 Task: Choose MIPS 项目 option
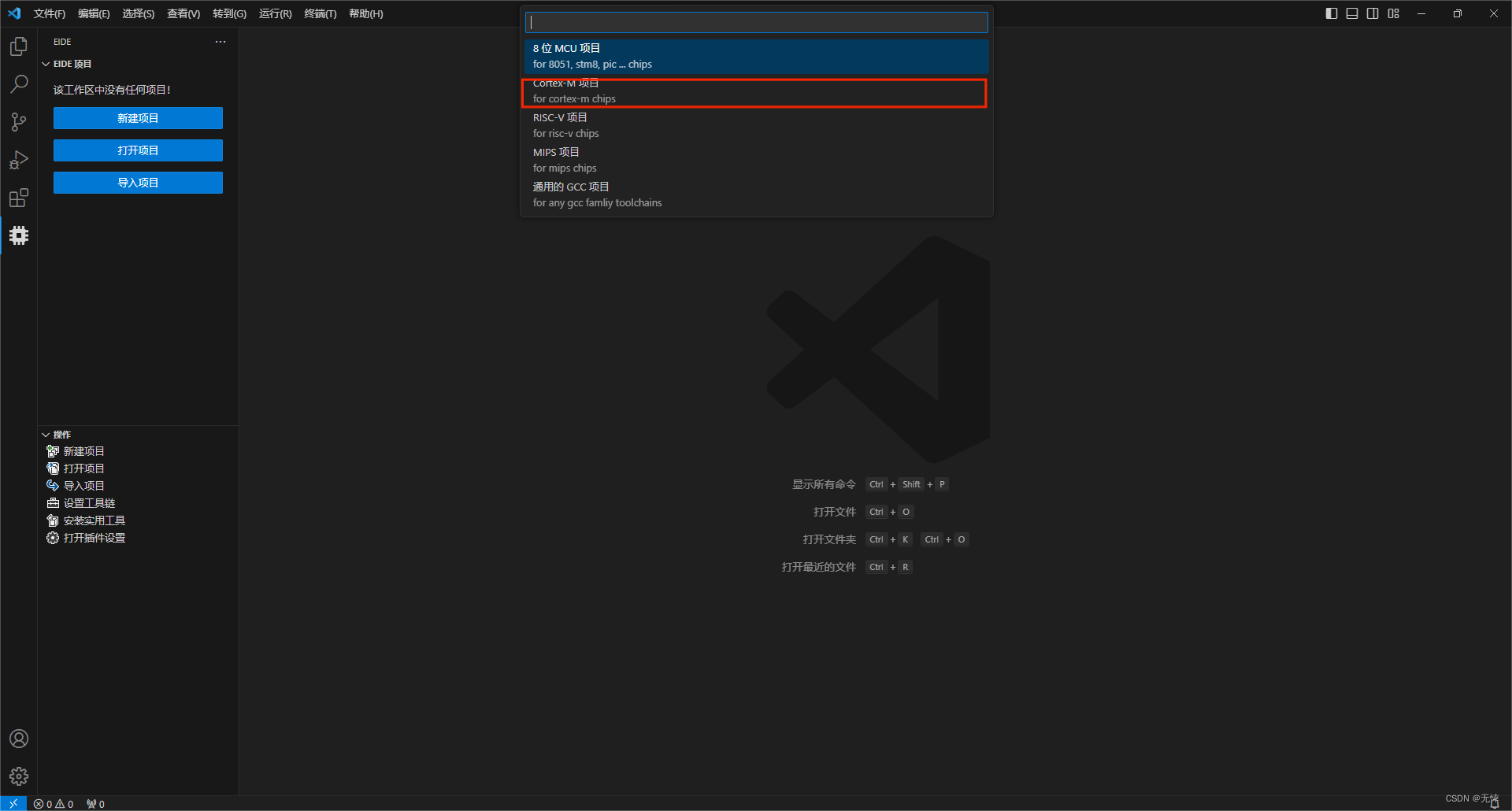coord(756,161)
